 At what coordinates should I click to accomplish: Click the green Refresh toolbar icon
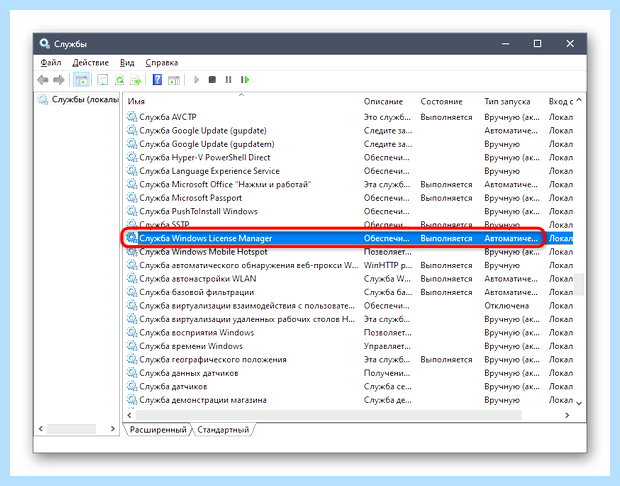point(119,80)
